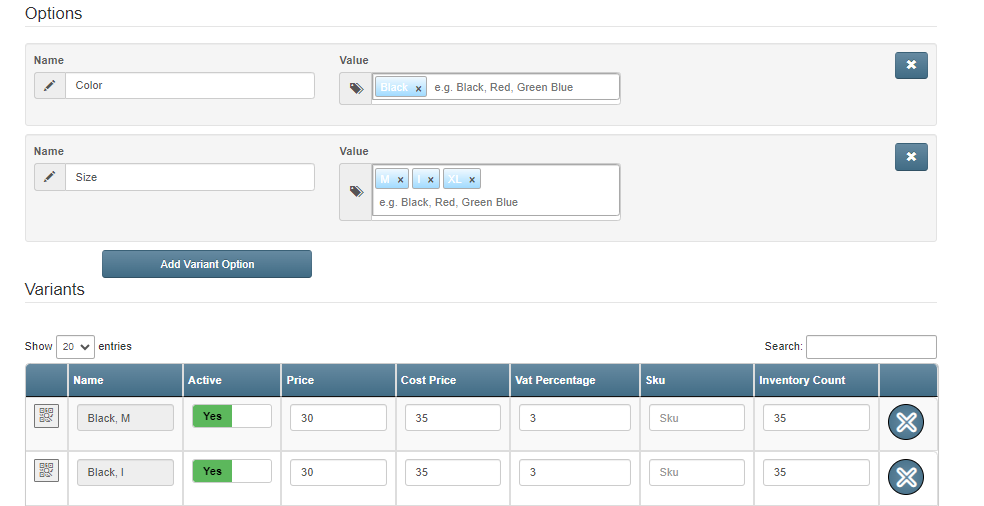Click the Sku field for Black, M
The image size is (984, 506).
point(696,418)
